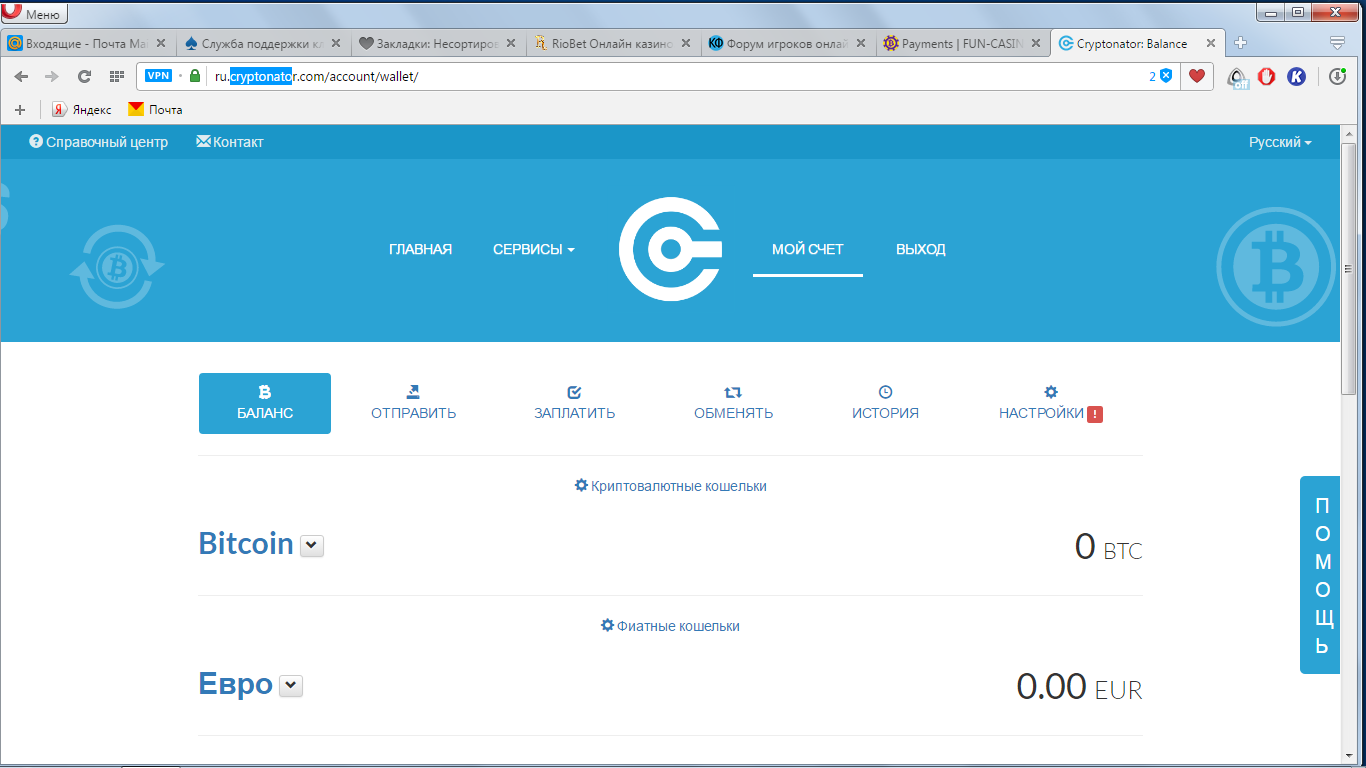Add page to bookmarks with heart icon
The image size is (1366, 768).
click(x=1196, y=76)
